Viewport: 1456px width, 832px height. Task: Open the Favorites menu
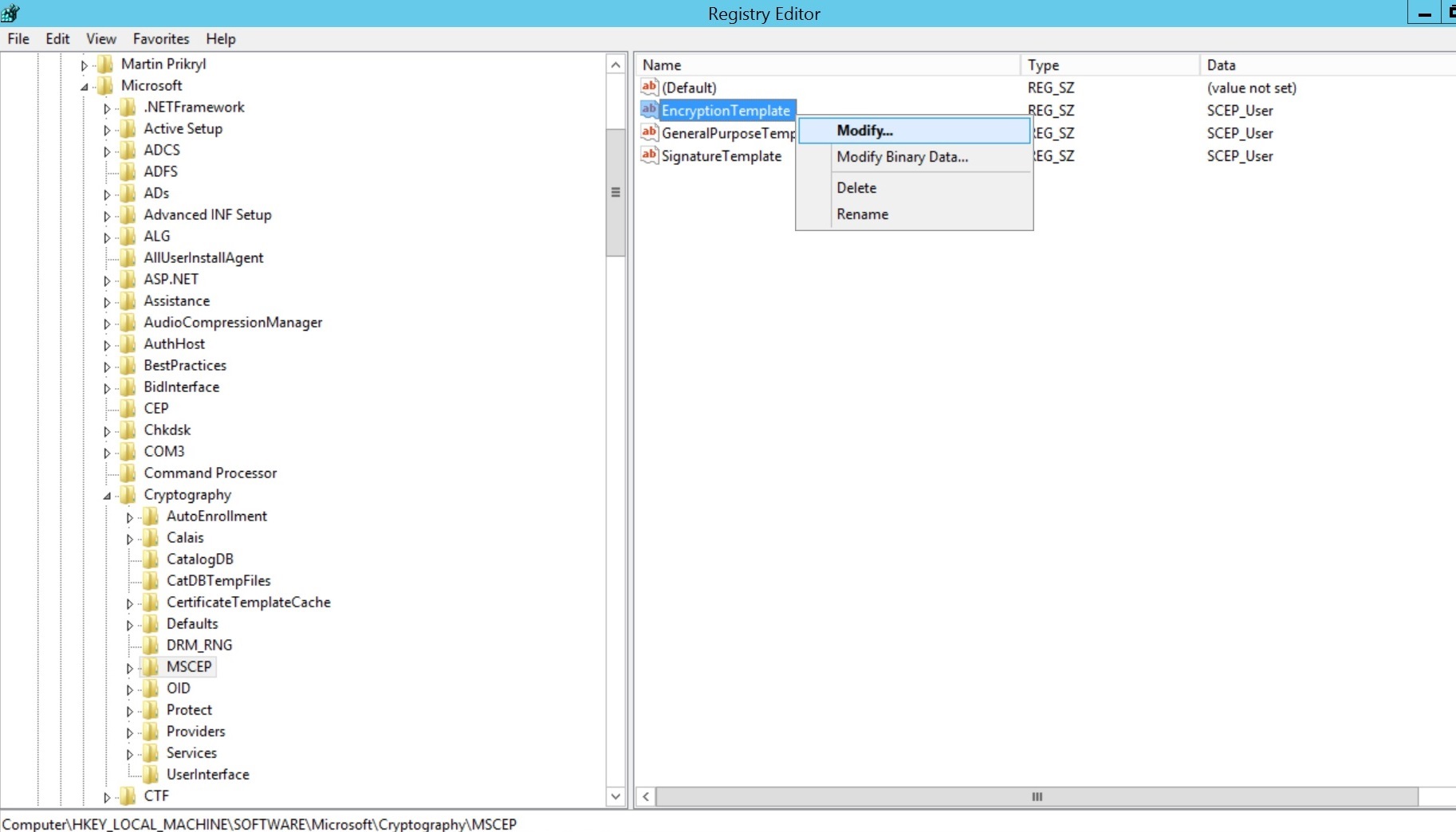[161, 38]
